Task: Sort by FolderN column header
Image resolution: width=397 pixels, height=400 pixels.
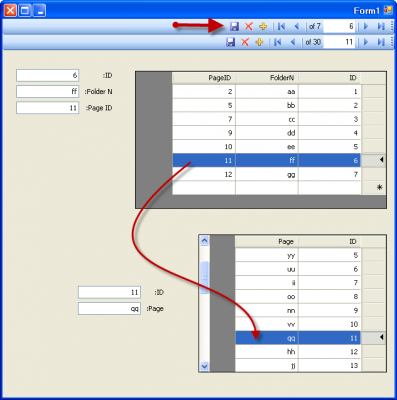Action: coord(267,78)
